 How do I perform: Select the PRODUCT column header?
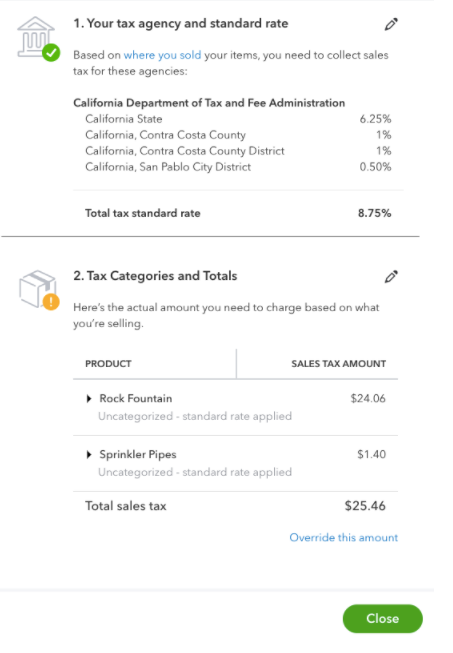108,364
